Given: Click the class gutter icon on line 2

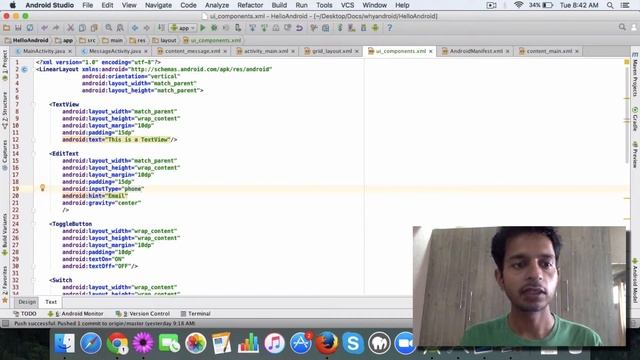Looking at the screenshot, I should point(24,69).
